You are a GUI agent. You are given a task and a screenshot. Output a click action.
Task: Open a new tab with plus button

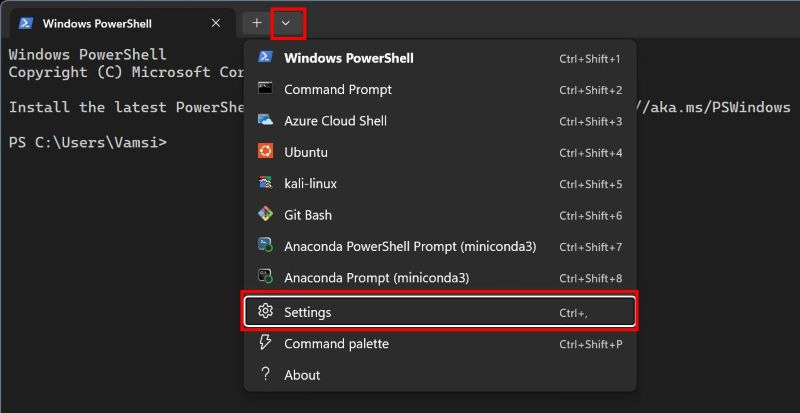click(x=257, y=22)
